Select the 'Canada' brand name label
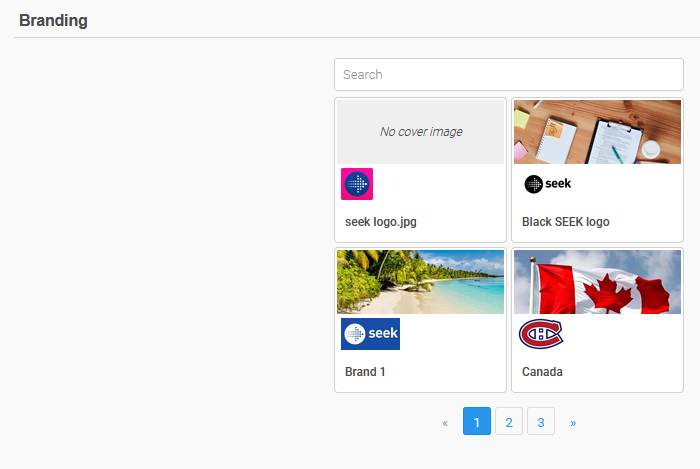This screenshot has width=700, height=469. (x=542, y=372)
